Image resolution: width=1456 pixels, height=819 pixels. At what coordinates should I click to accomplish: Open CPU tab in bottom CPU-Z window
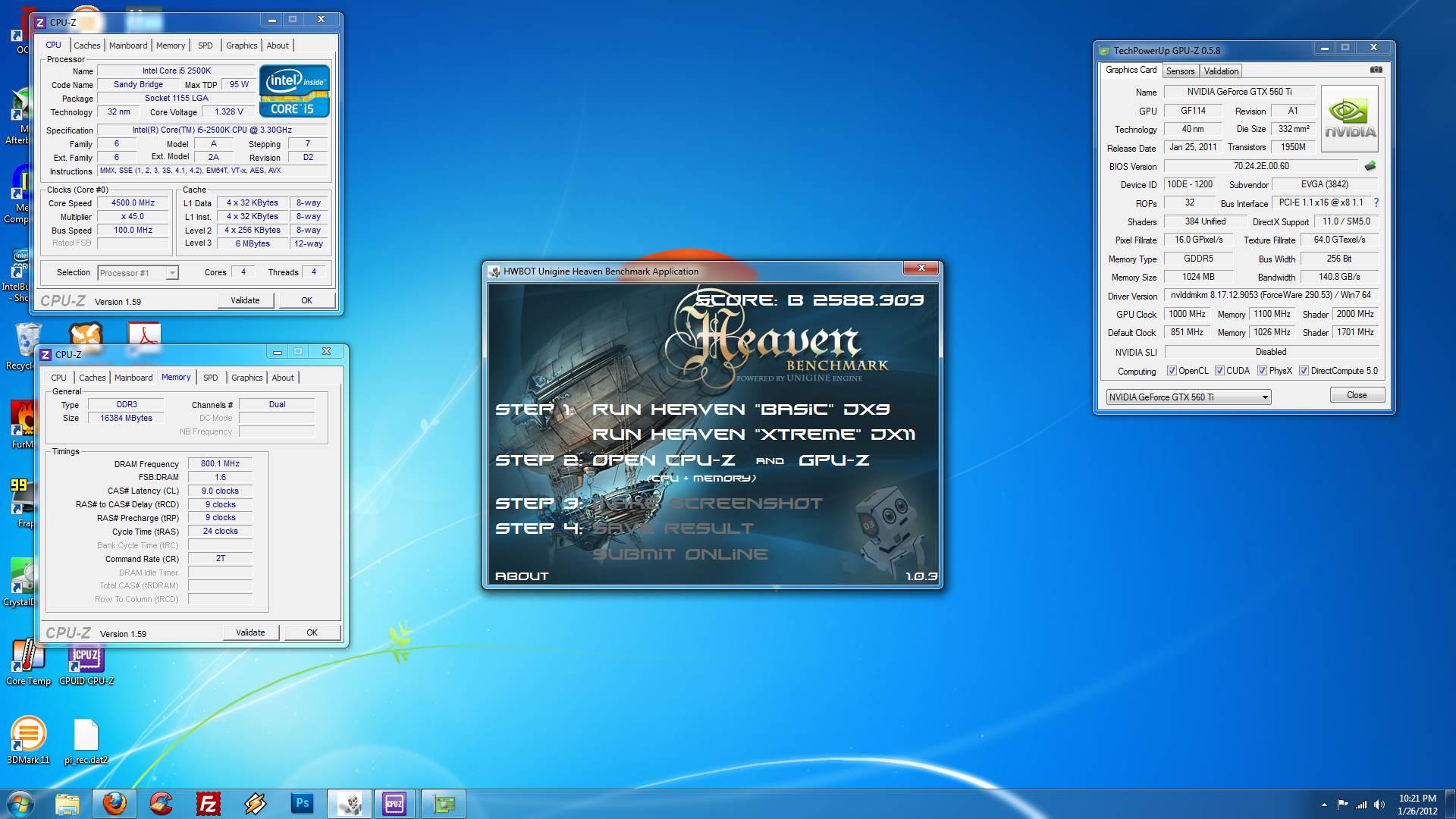[58, 378]
